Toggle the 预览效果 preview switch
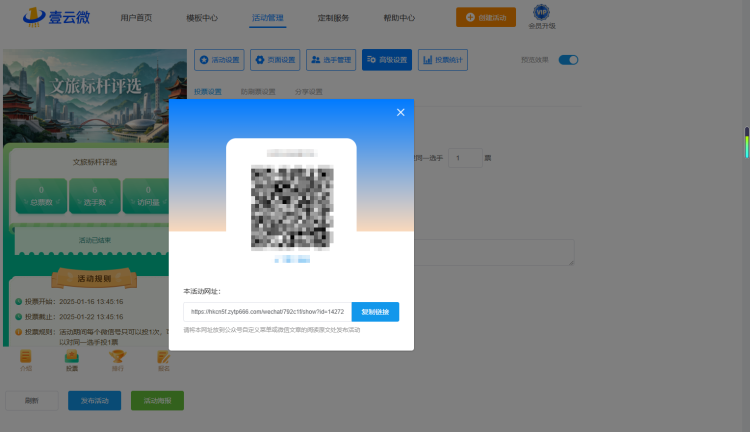The image size is (750, 432). click(x=568, y=60)
